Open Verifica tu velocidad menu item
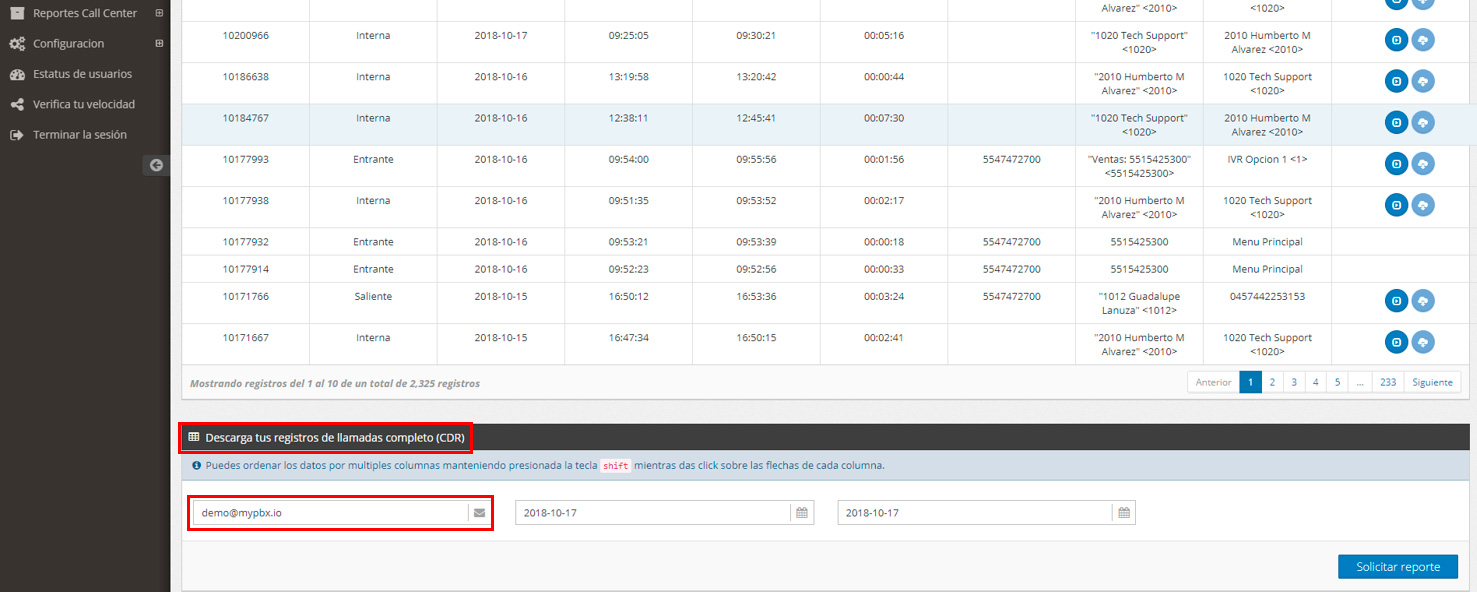 pos(83,104)
